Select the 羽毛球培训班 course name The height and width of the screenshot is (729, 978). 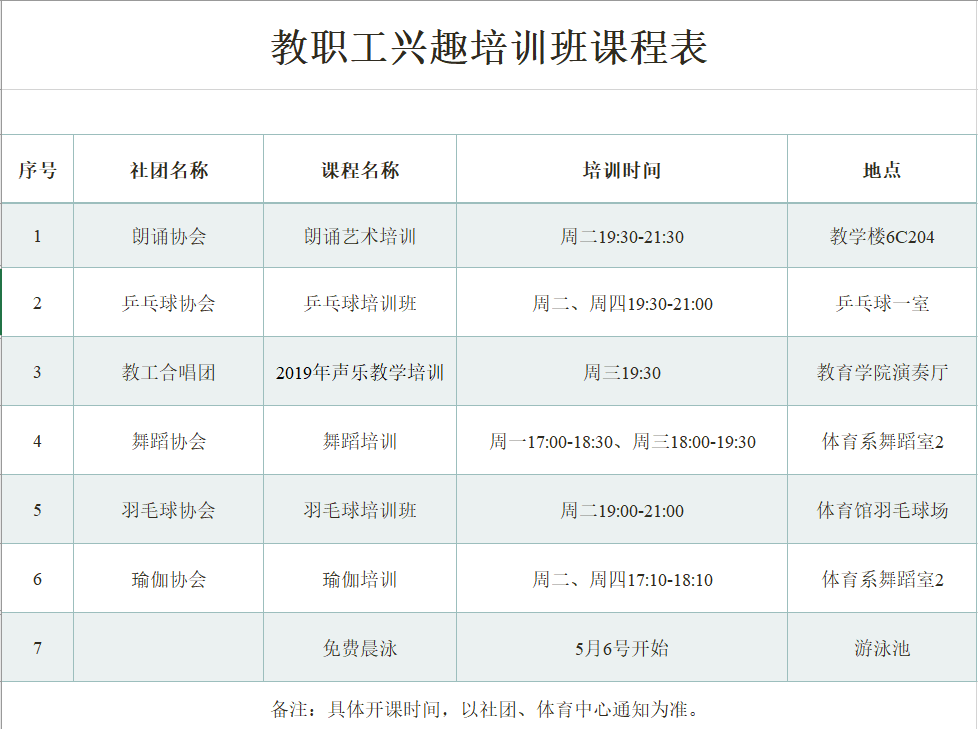click(x=360, y=509)
